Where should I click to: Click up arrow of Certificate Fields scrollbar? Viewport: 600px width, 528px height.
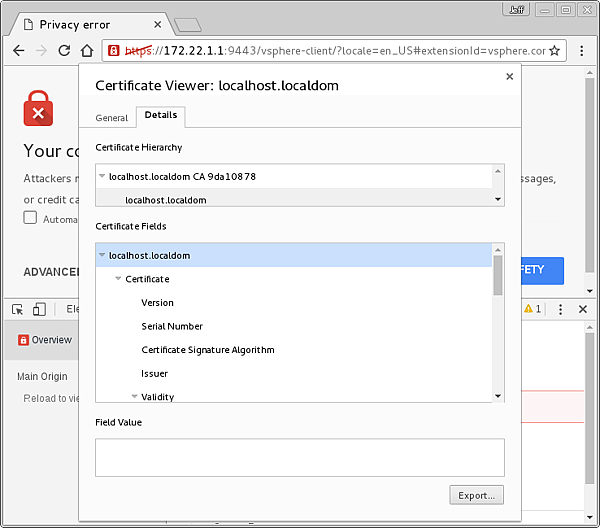coord(498,250)
